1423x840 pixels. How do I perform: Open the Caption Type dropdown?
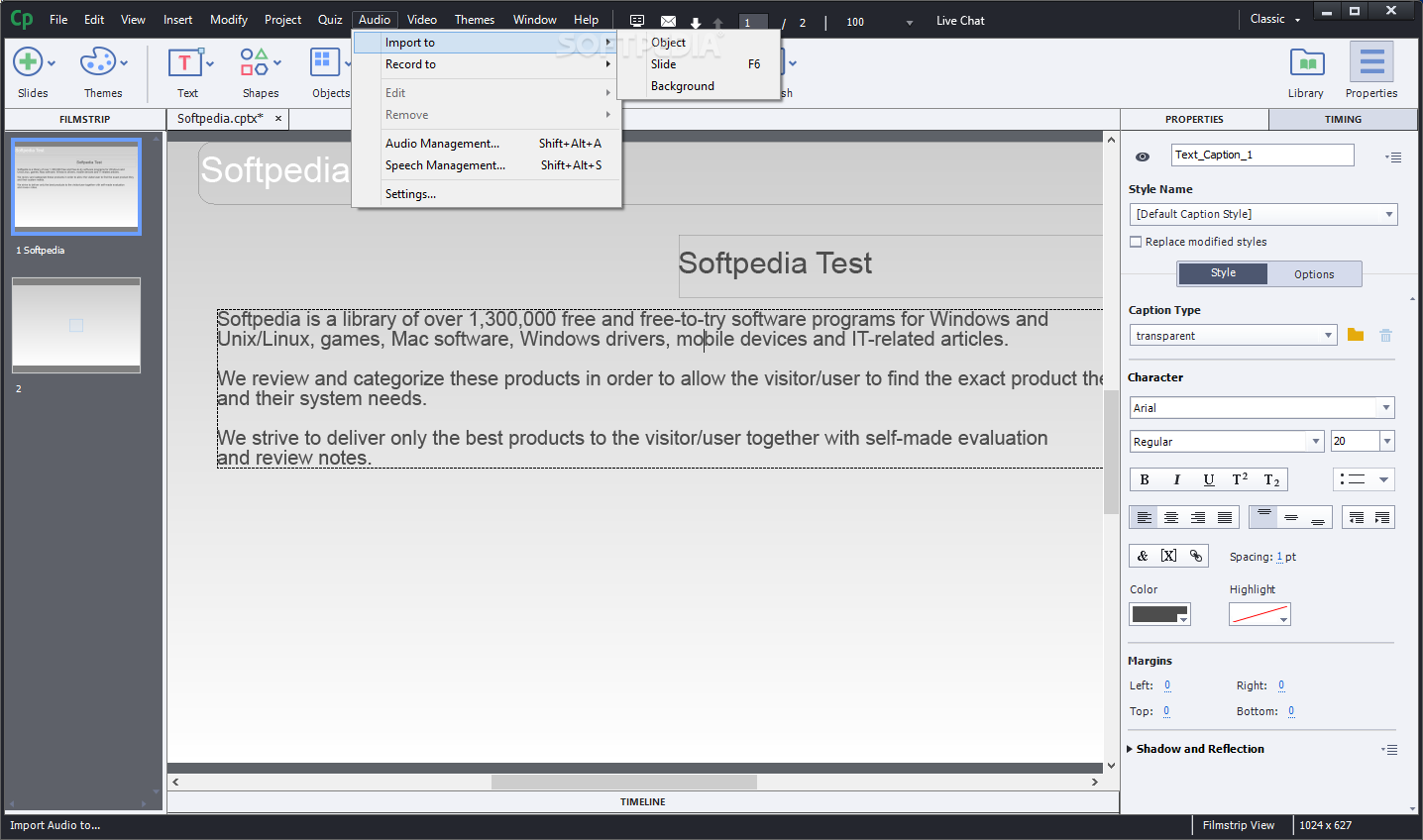[x=1233, y=336]
